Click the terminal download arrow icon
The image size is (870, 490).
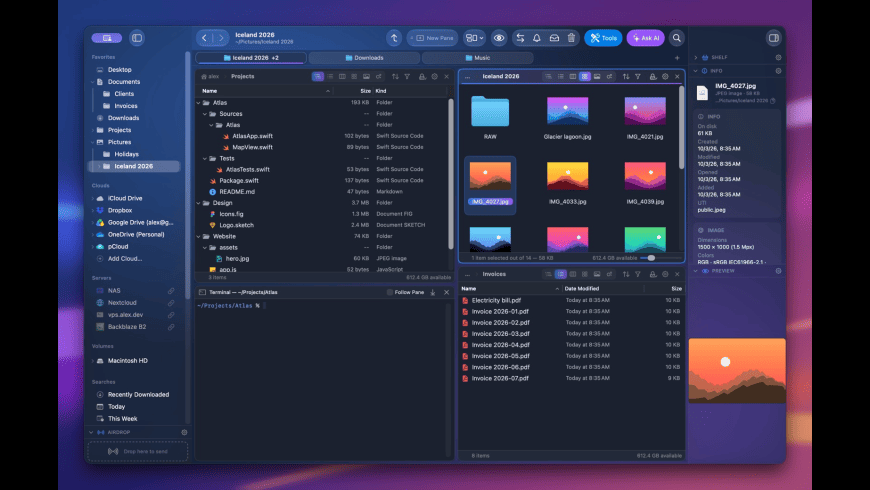[x=433, y=292]
